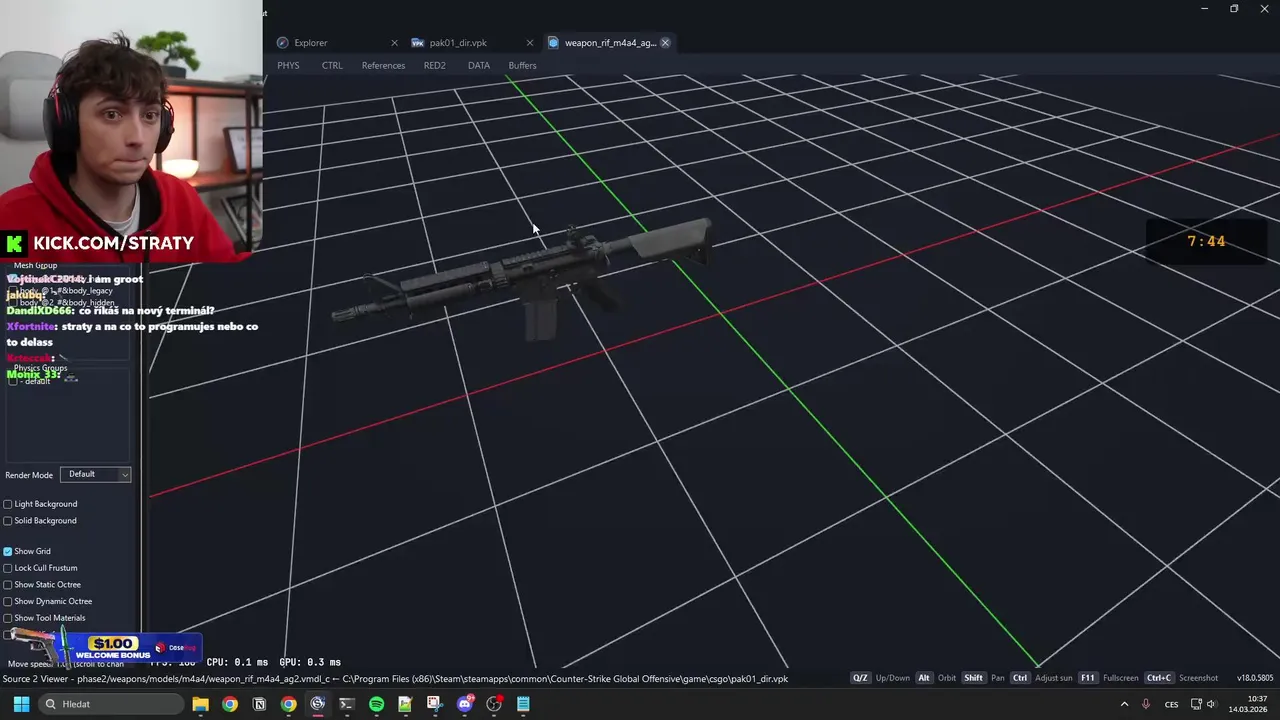This screenshot has width=1280, height=720.
Task: Close the pak01_dir.vpk tab
Action: [529, 43]
